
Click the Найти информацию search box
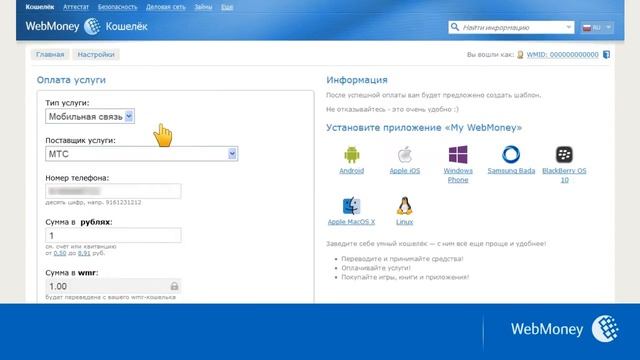tap(511, 27)
